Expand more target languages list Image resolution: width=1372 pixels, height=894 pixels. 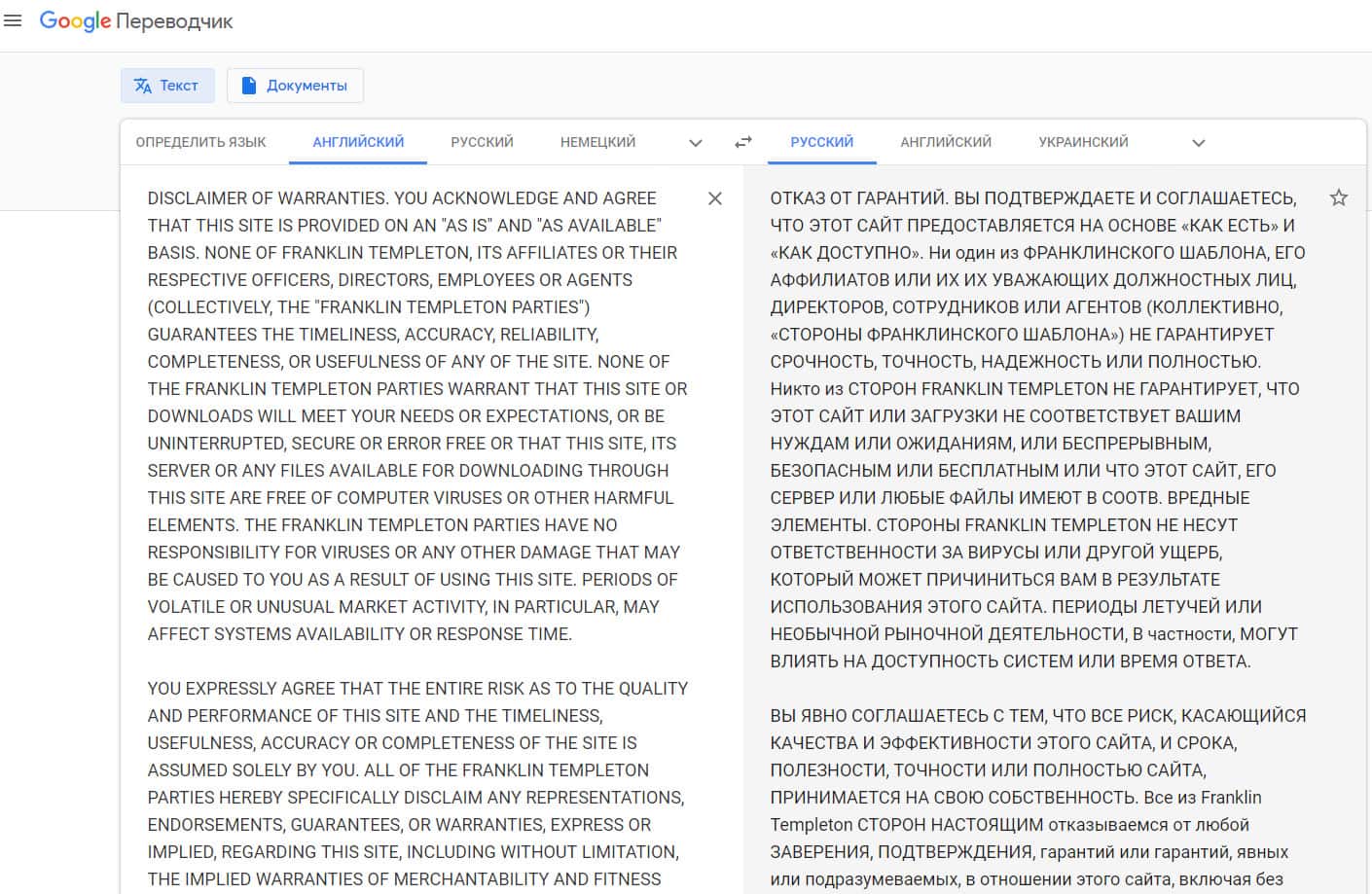point(1199,143)
